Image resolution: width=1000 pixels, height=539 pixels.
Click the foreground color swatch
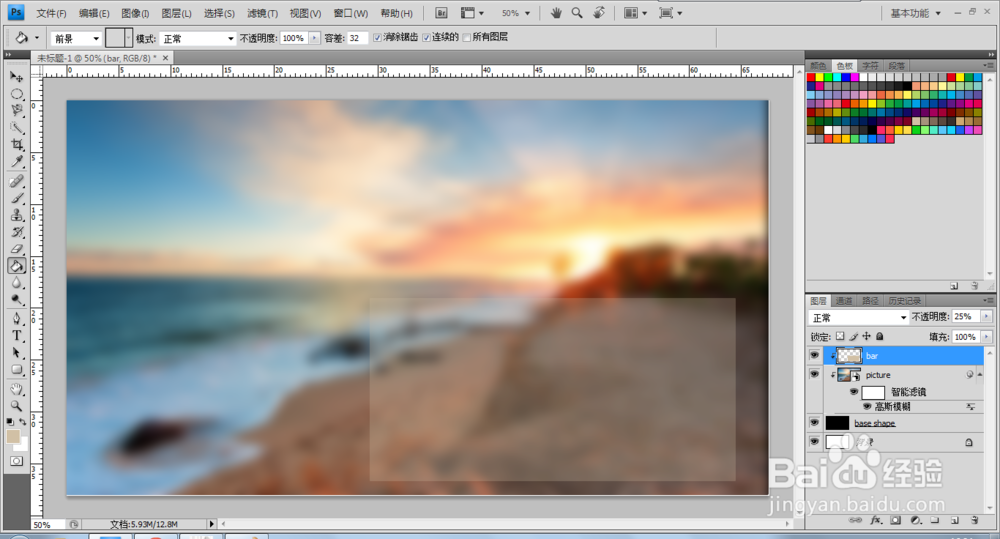pos(13,436)
